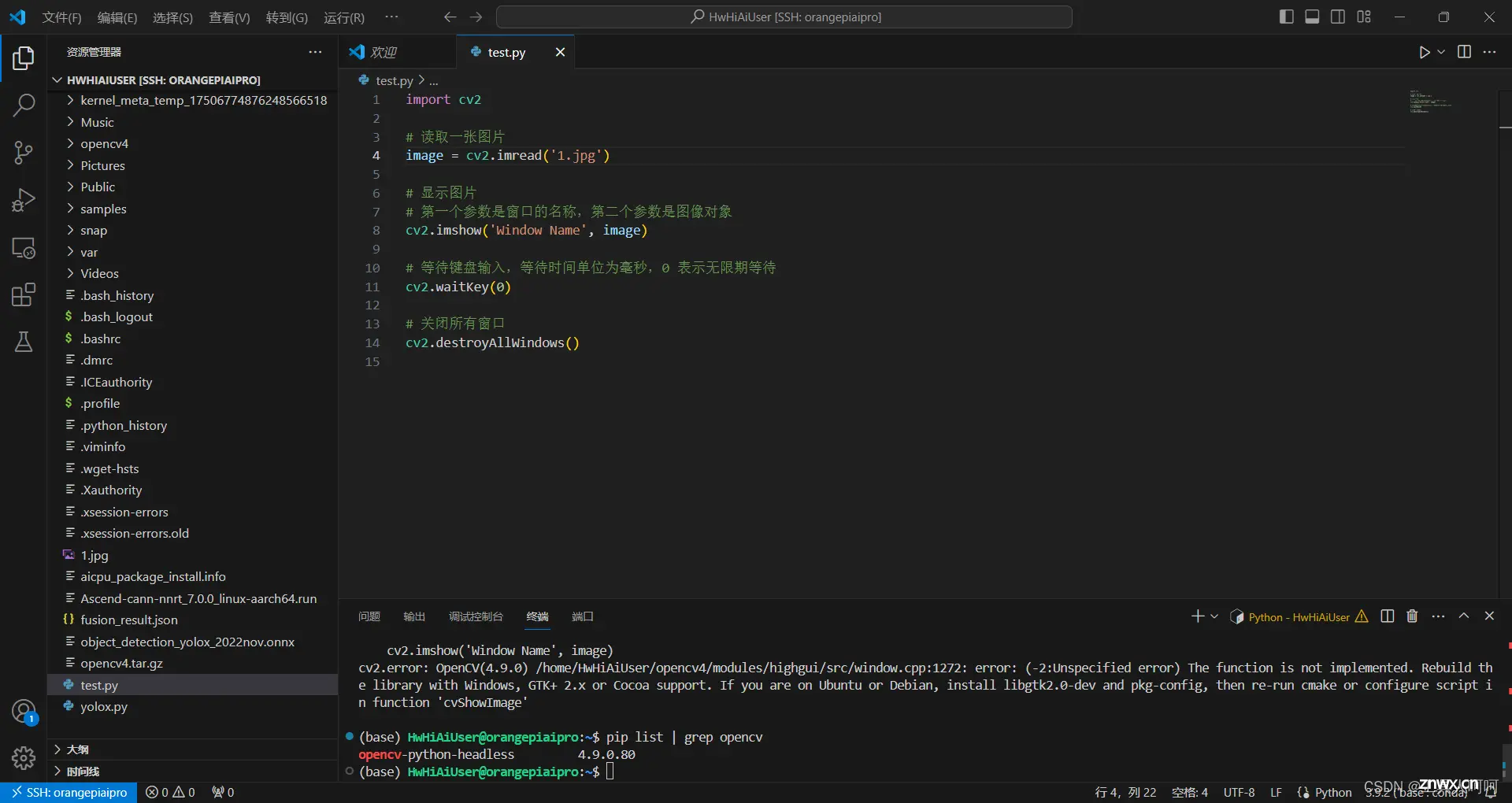Toggle bottom panel visibility
The width and height of the screenshot is (1512, 803).
[1312, 17]
